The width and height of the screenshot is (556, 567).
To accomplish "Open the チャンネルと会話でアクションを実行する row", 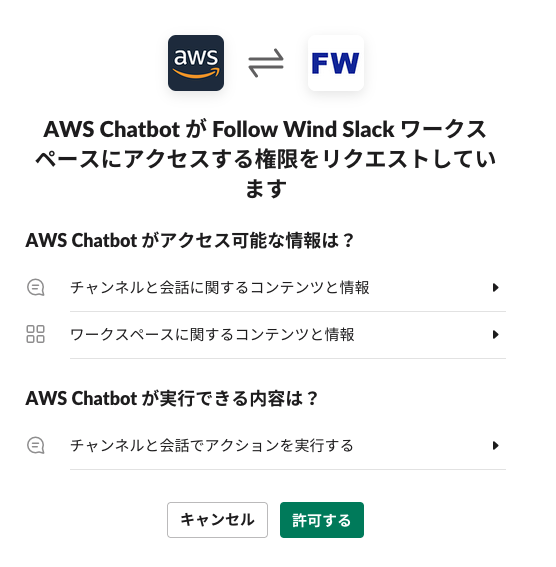I will click(x=266, y=446).
